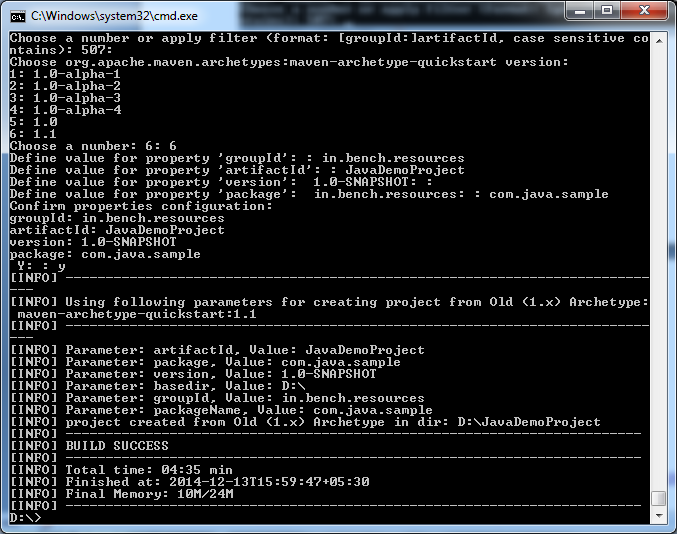The height and width of the screenshot is (534, 677).
Task: Click the line '6: 1.1'
Action: tap(33, 134)
